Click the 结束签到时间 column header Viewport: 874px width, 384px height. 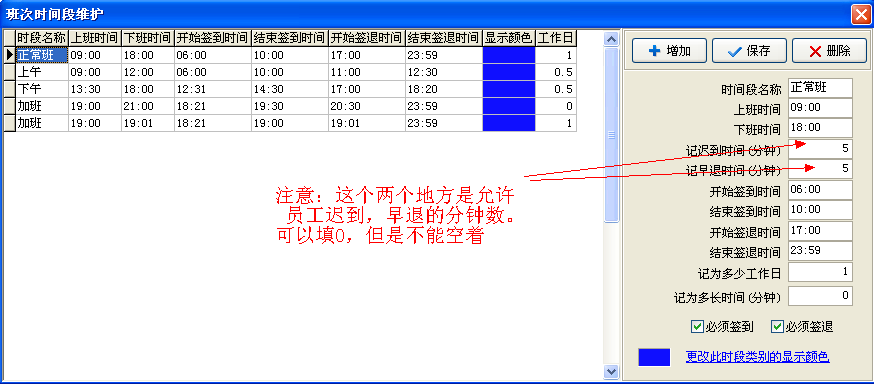tap(290, 38)
